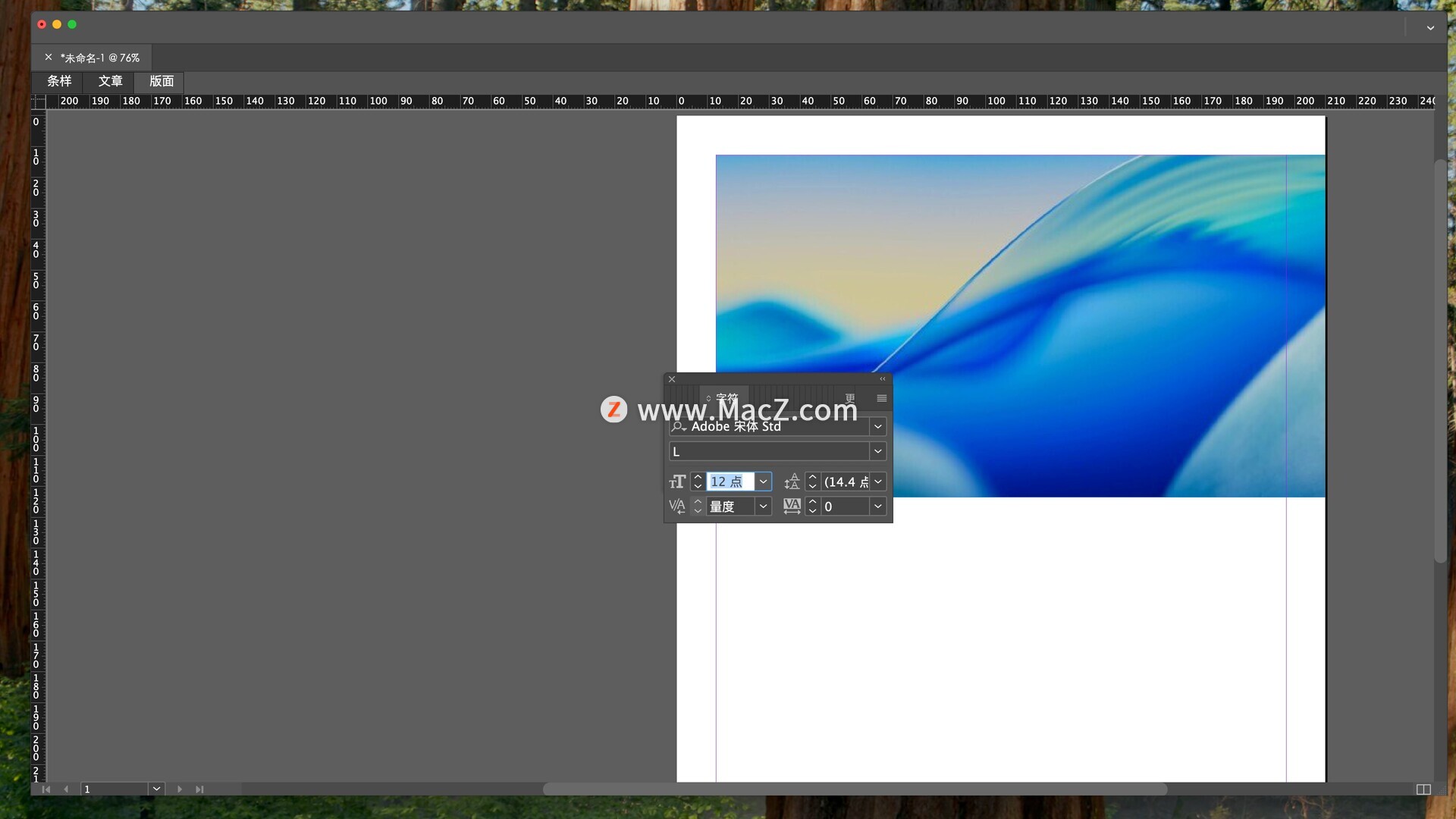1456x819 pixels.
Task: Click the kerning V/A icon
Action: point(677,507)
